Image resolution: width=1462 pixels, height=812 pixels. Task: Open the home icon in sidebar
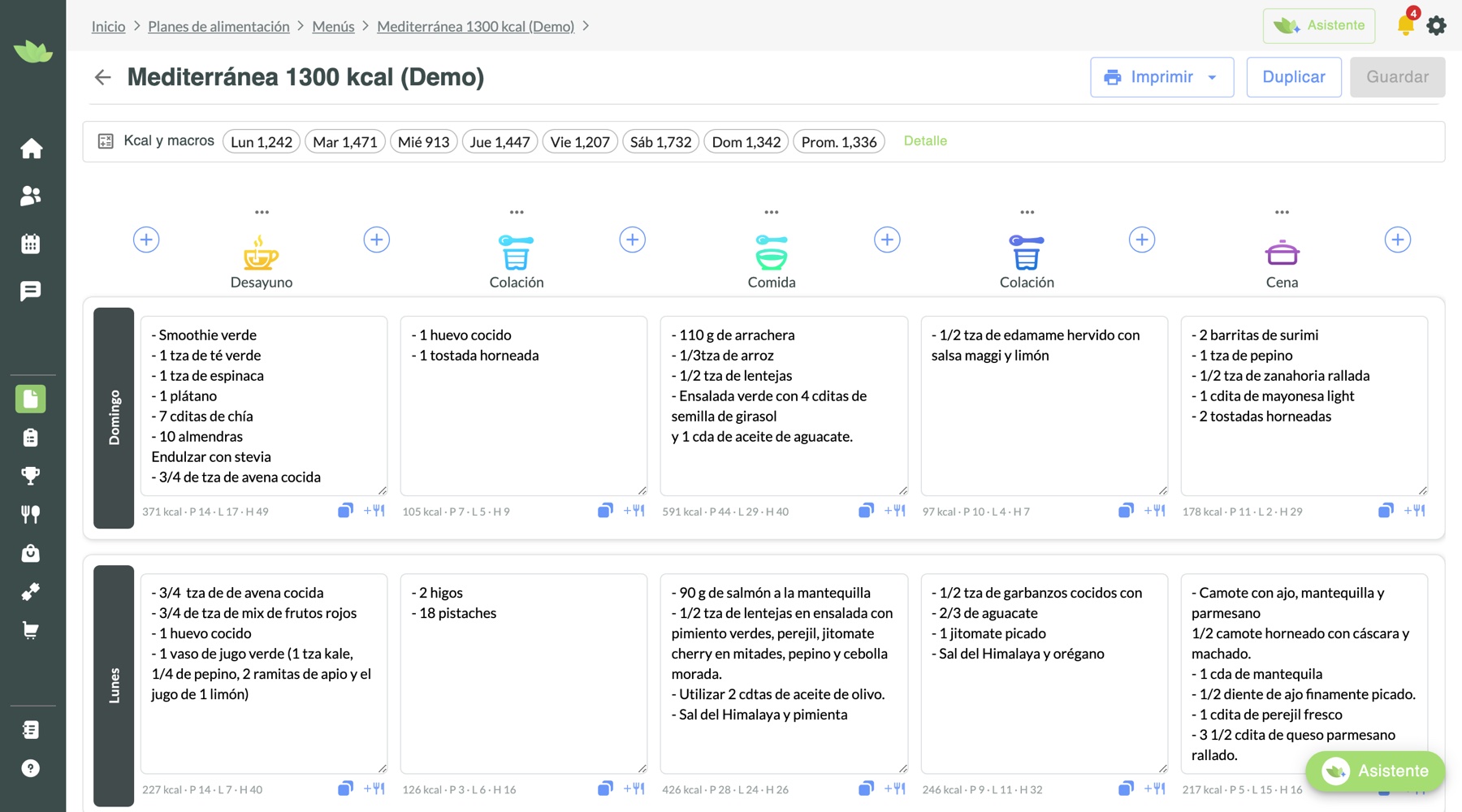31,149
